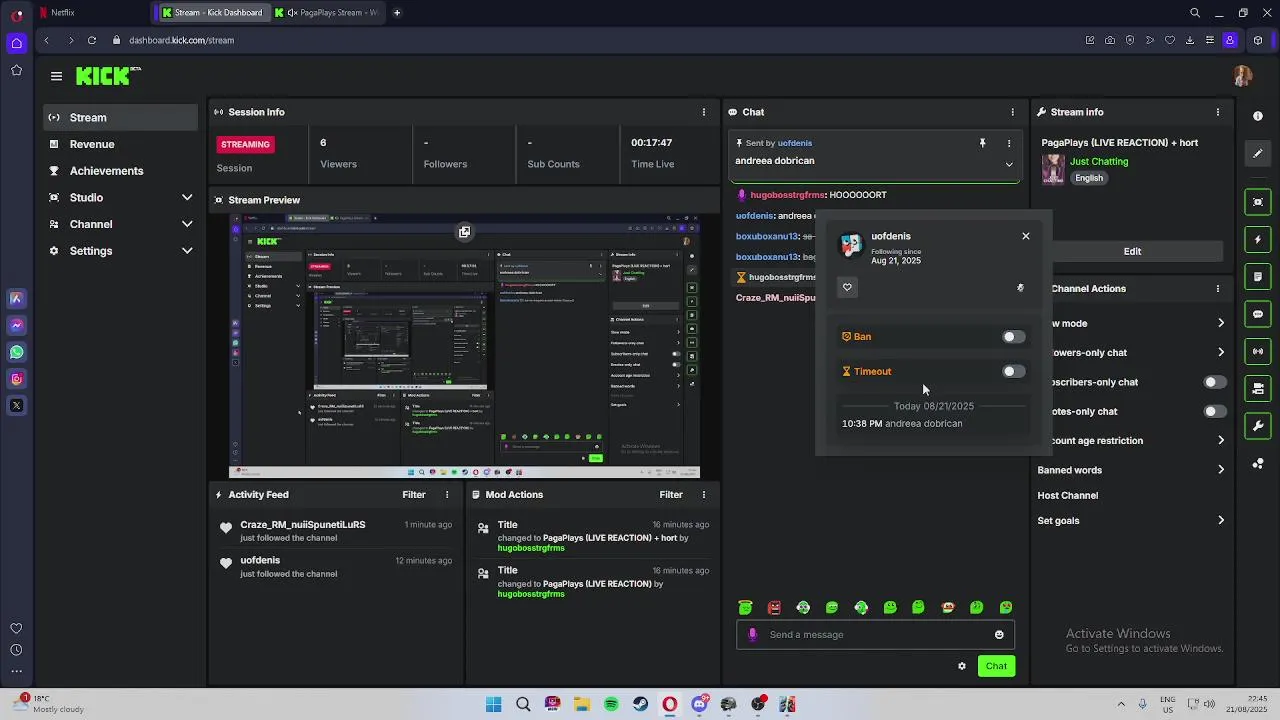This screenshot has width=1280, height=720.
Task: Open Mod Actions Filter
Action: [671, 495]
